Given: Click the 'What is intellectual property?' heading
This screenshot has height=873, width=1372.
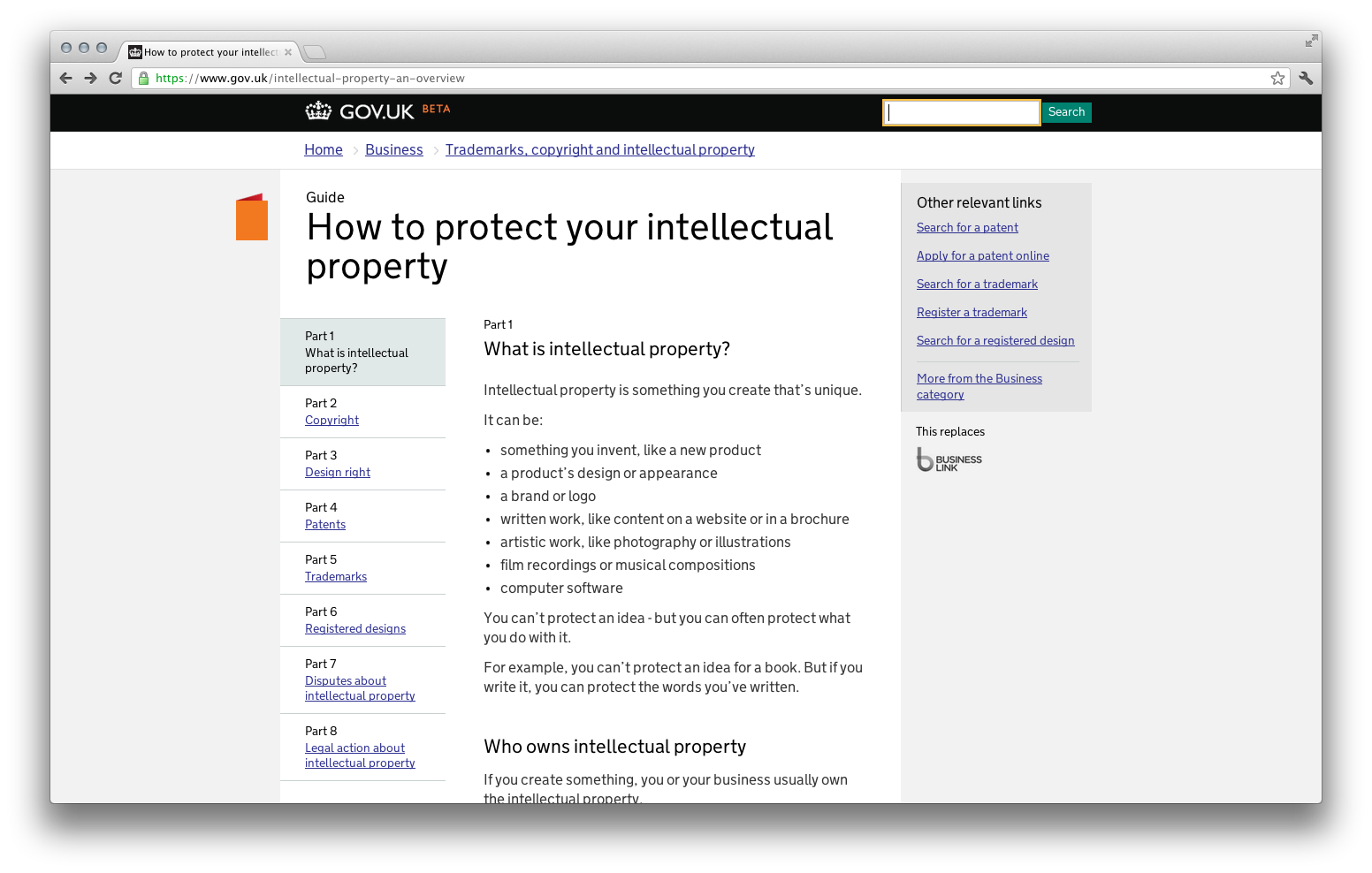Looking at the screenshot, I should click(x=606, y=349).
